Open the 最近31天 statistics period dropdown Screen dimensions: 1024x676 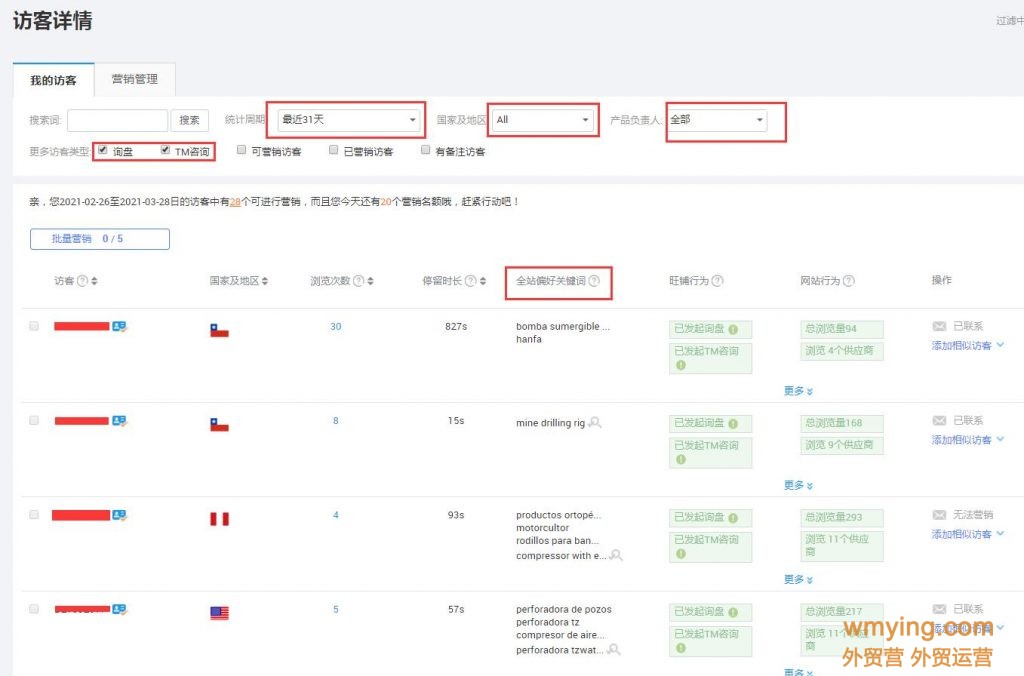click(x=345, y=118)
